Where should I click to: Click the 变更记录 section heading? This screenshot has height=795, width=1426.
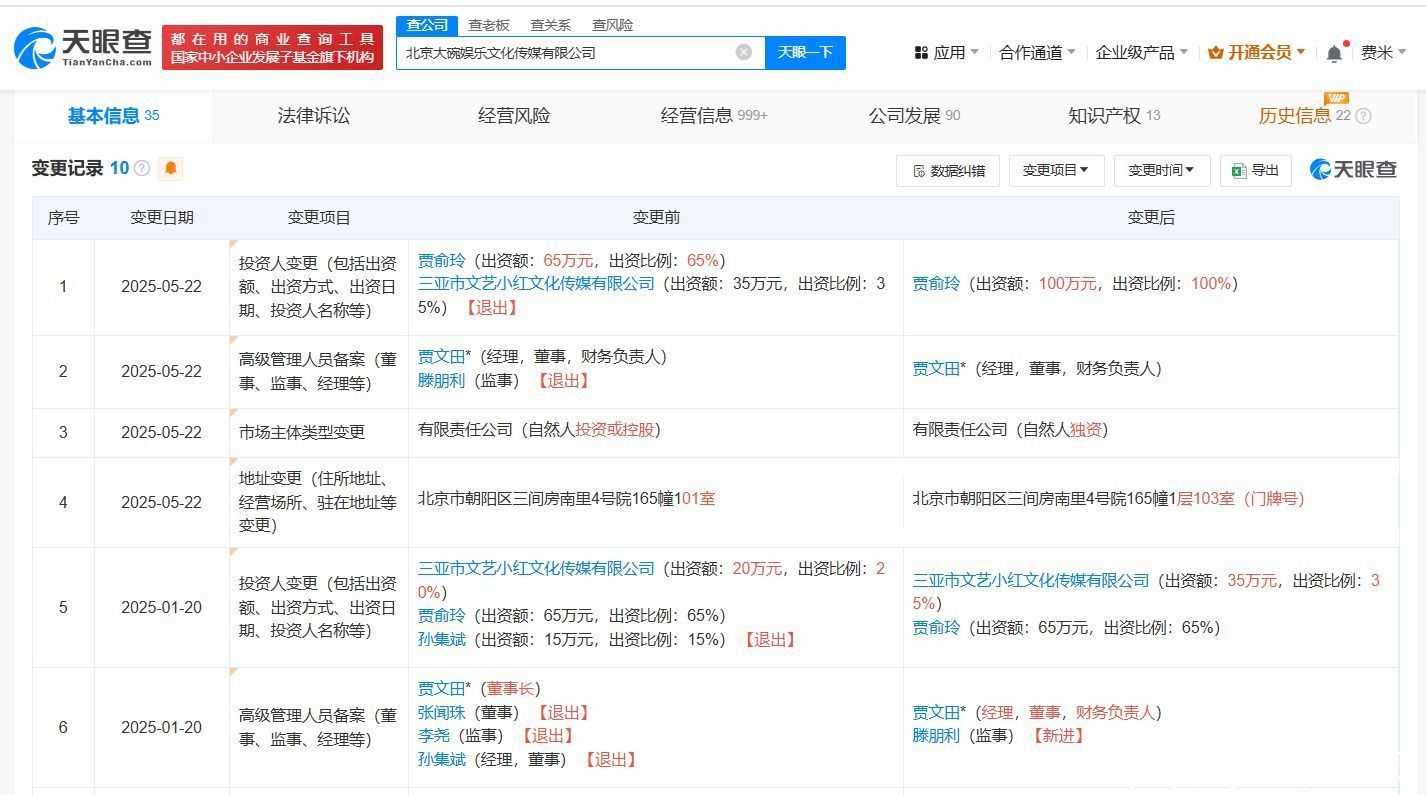point(68,168)
